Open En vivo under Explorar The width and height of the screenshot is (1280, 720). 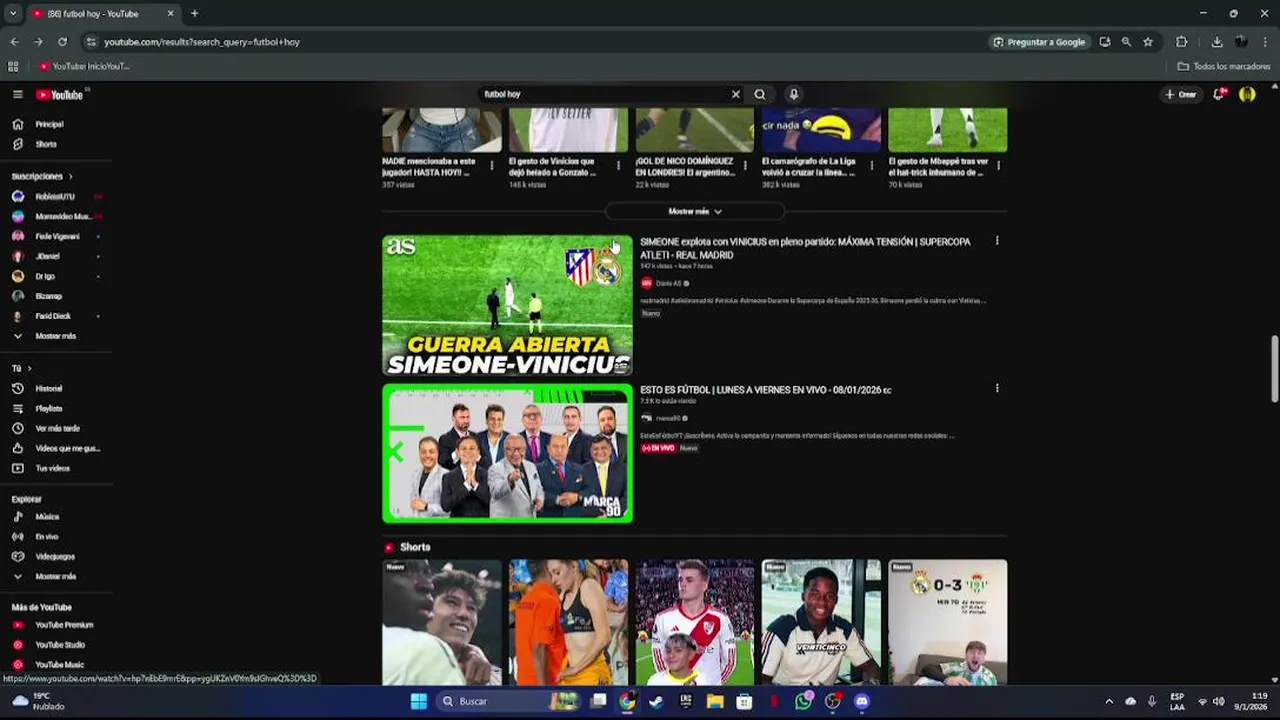[x=47, y=536]
